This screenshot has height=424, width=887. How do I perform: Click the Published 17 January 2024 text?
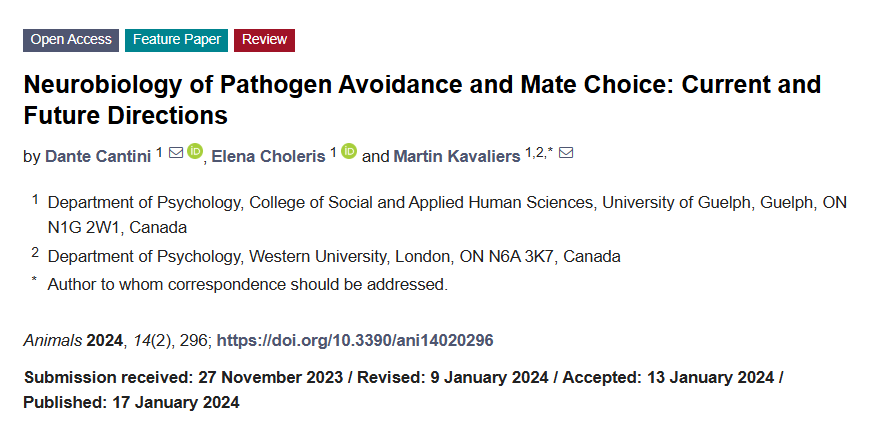pyautogui.click(x=131, y=403)
